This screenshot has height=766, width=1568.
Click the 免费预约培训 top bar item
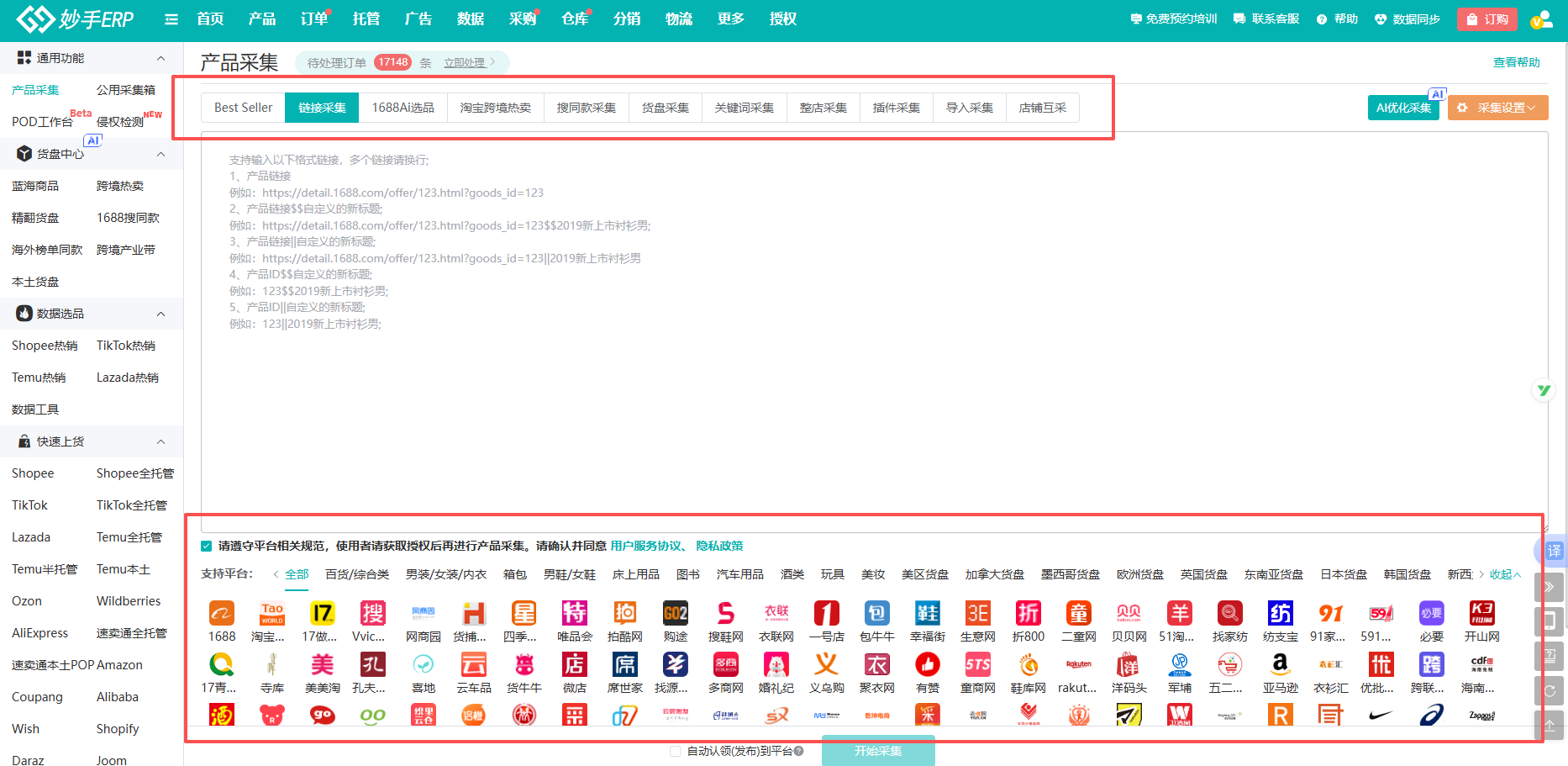[x=1174, y=18]
